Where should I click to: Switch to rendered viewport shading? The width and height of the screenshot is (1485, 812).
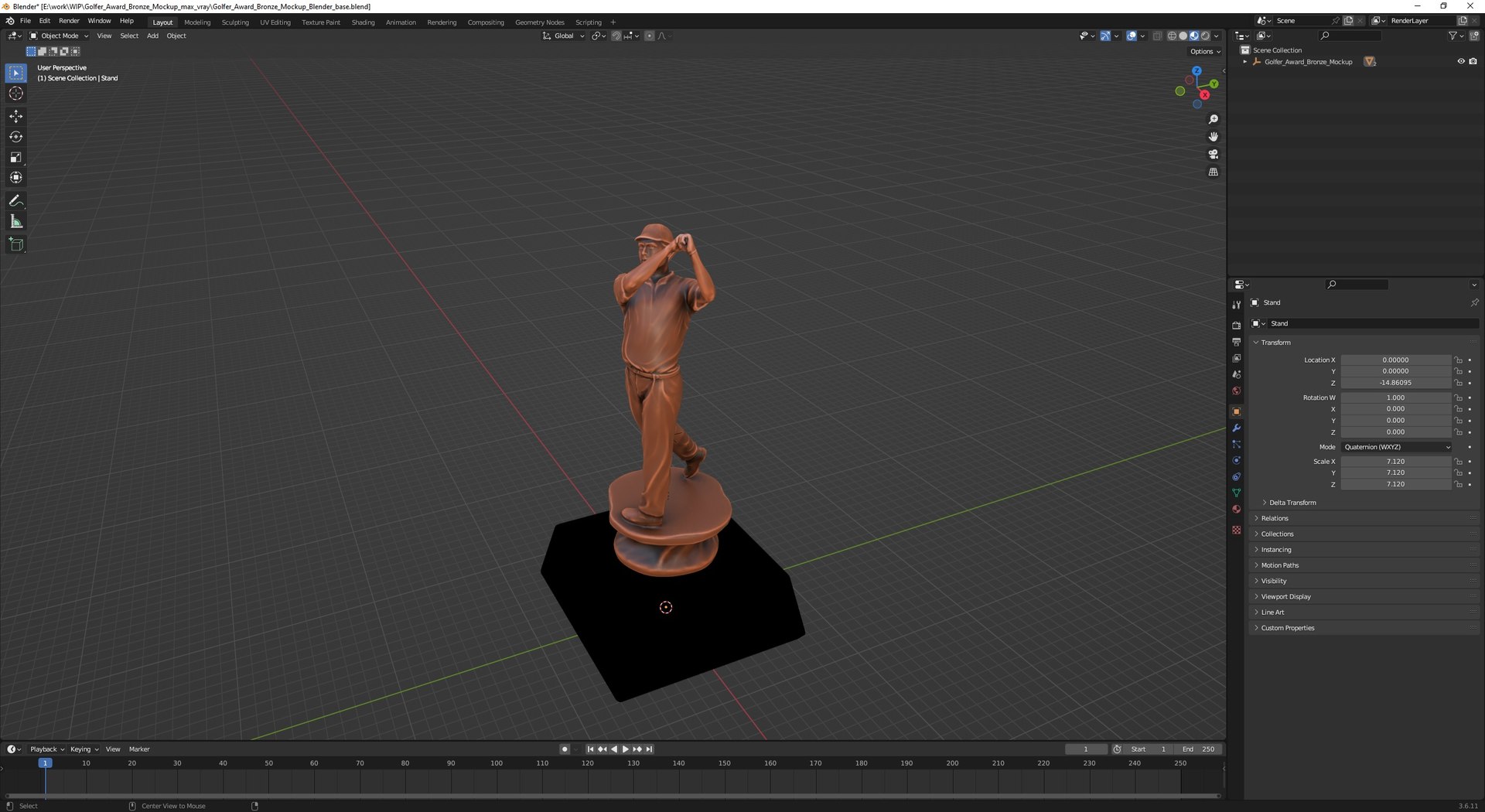(x=1205, y=36)
